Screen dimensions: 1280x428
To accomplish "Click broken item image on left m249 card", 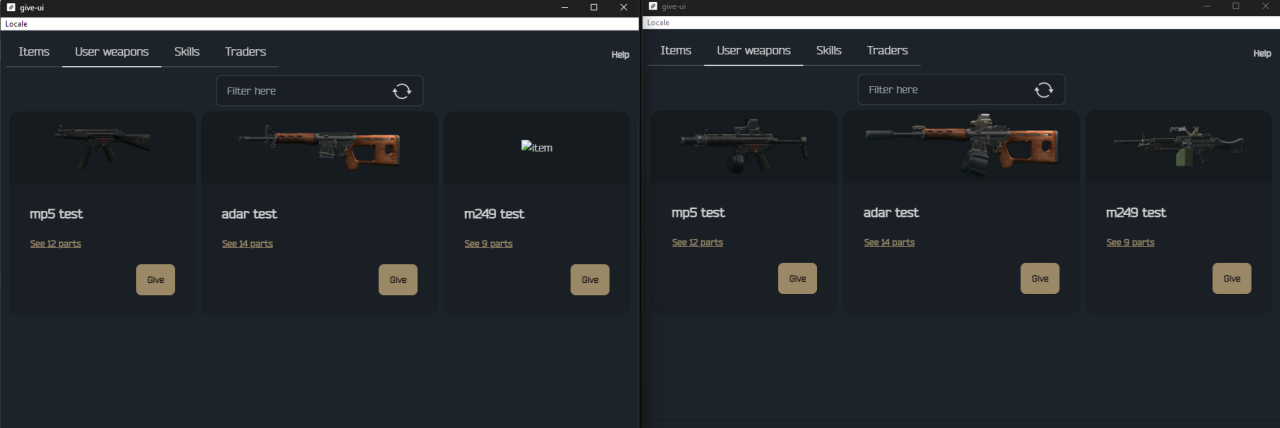I will (x=537, y=147).
